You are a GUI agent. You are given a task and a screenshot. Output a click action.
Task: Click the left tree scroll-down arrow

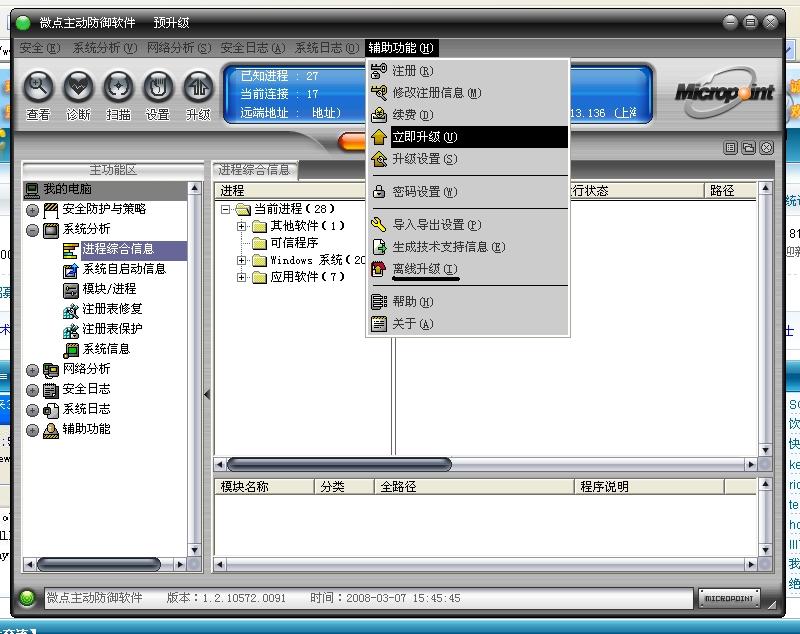[194, 550]
